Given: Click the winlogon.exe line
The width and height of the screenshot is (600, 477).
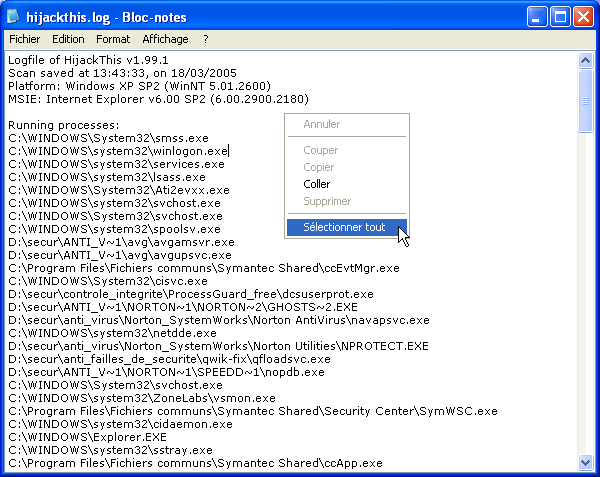Looking at the screenshot, I should tap(118, 151).
